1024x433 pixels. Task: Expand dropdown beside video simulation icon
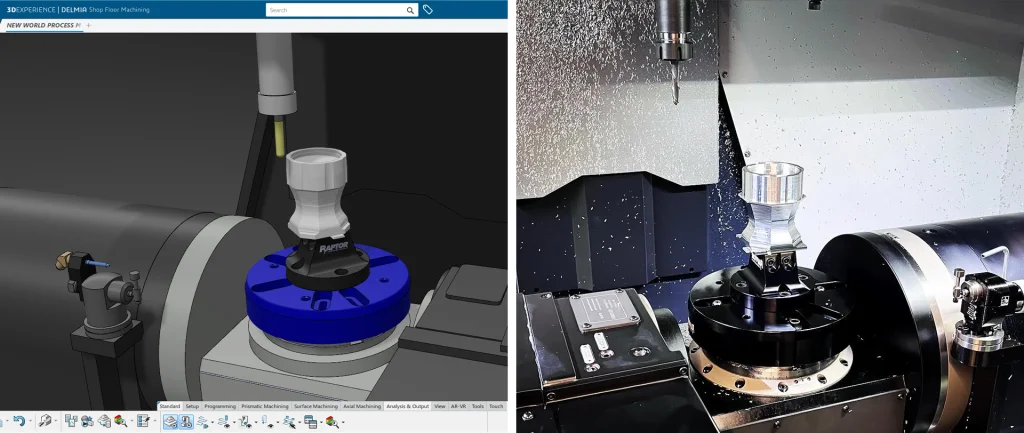point(234,423)
